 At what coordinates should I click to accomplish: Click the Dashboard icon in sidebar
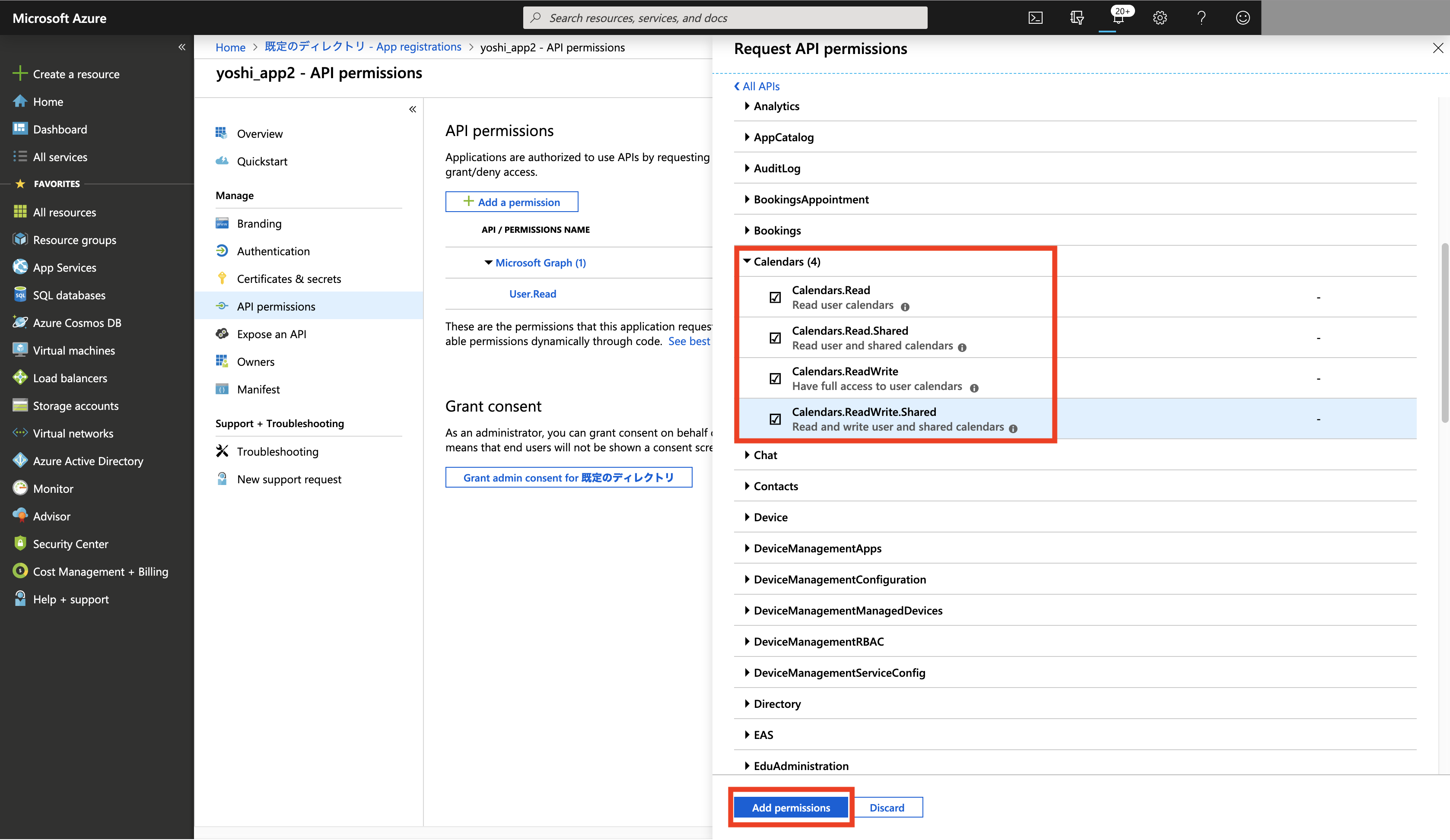coord(20,128)
